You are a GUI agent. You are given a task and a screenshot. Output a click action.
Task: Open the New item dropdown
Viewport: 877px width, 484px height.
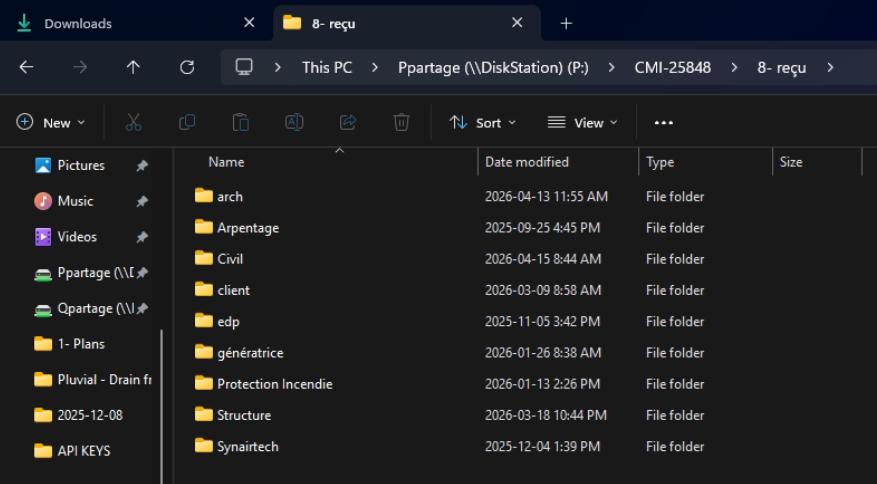[x=51, y=122]
